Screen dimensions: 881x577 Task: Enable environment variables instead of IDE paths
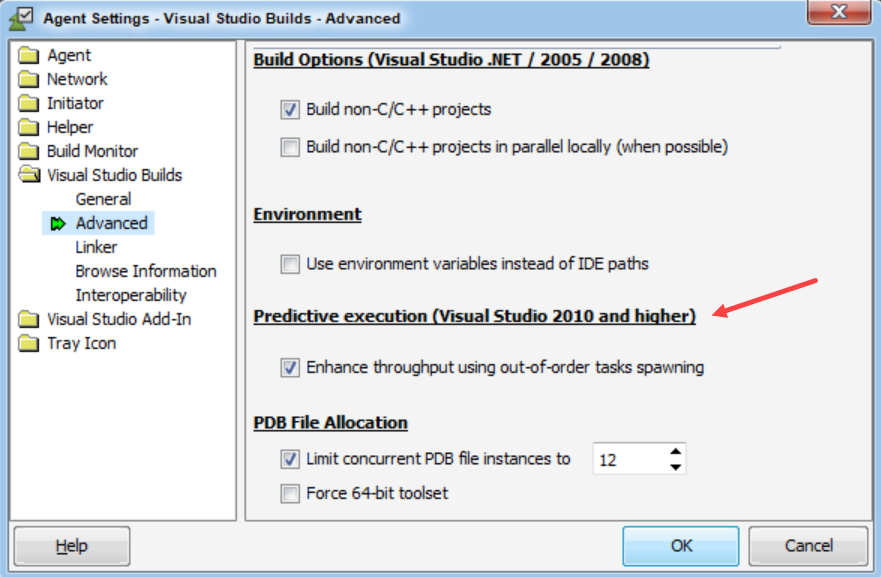(290, 264)
